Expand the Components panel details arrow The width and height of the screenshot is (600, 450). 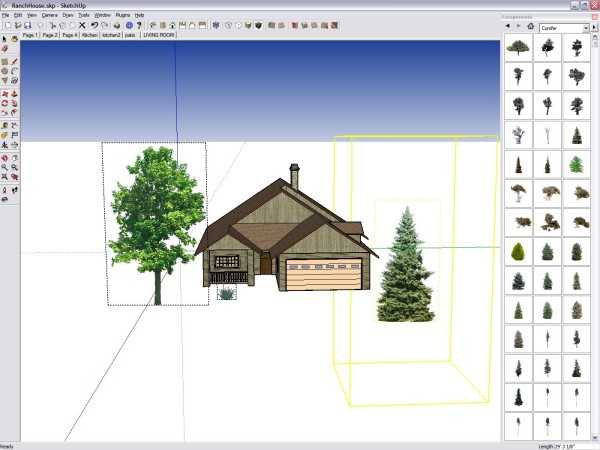point(594,28)
